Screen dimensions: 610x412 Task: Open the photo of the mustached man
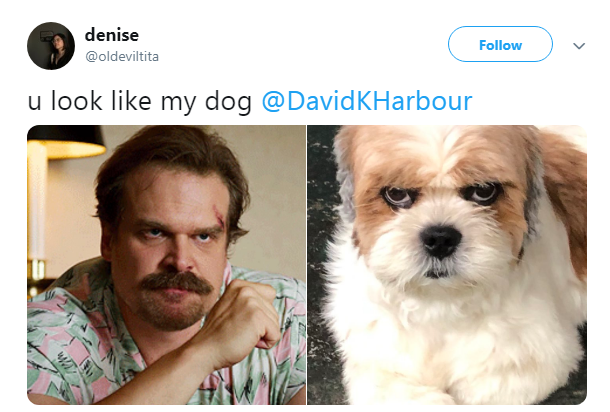166,265
